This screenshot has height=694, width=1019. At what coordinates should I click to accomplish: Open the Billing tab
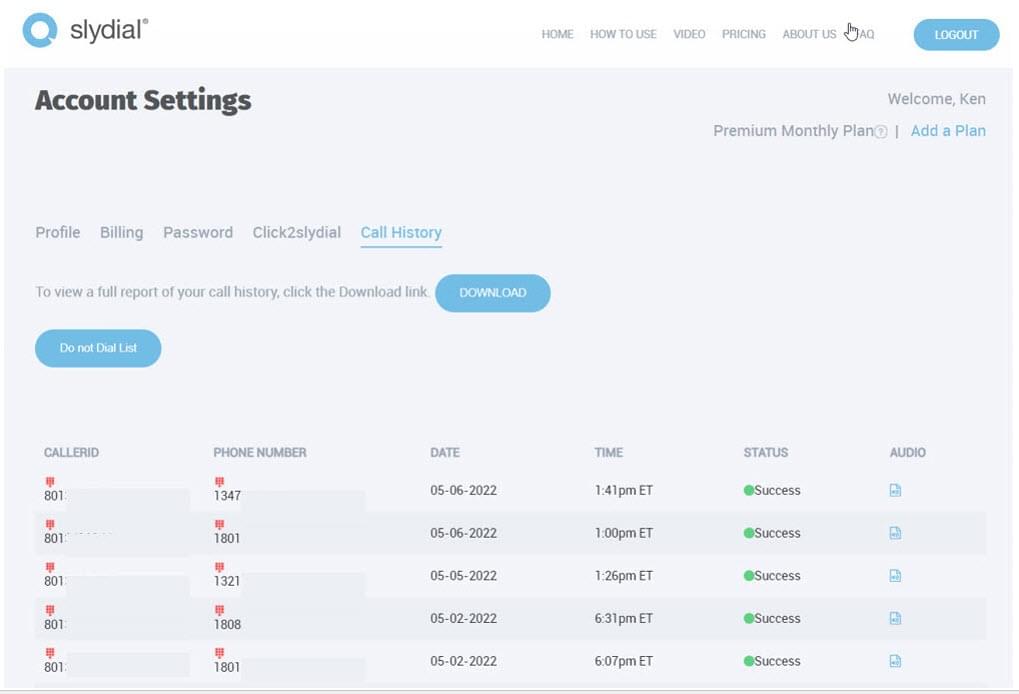tap(121, 232)
